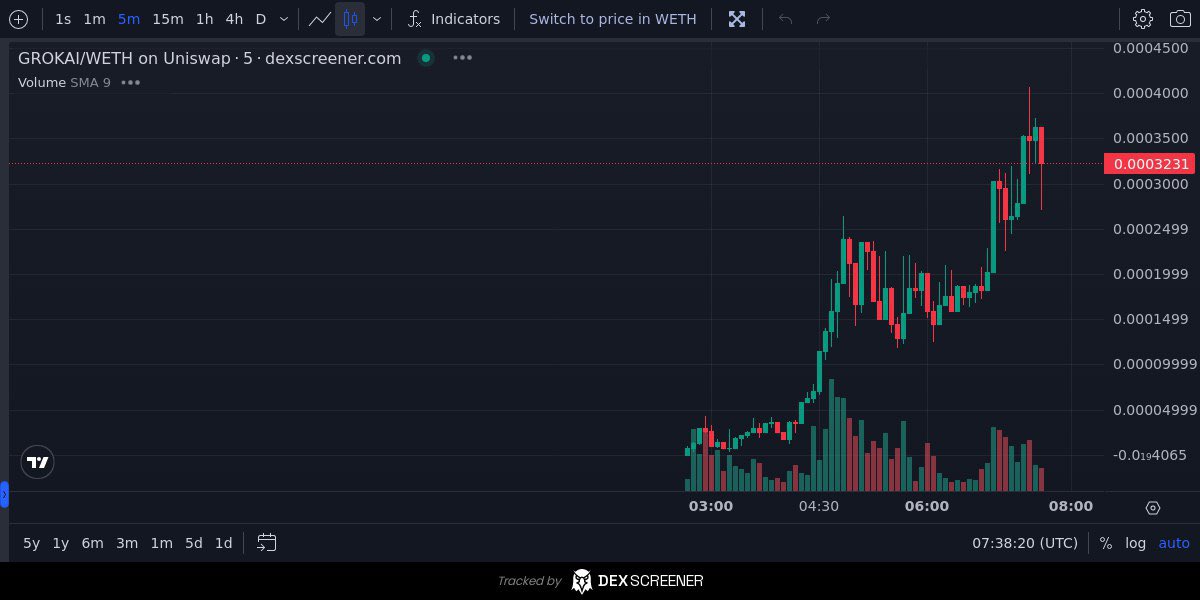Open time axis settings gear
This screenshot has width=1200, height=600.
pos(1152,507)
